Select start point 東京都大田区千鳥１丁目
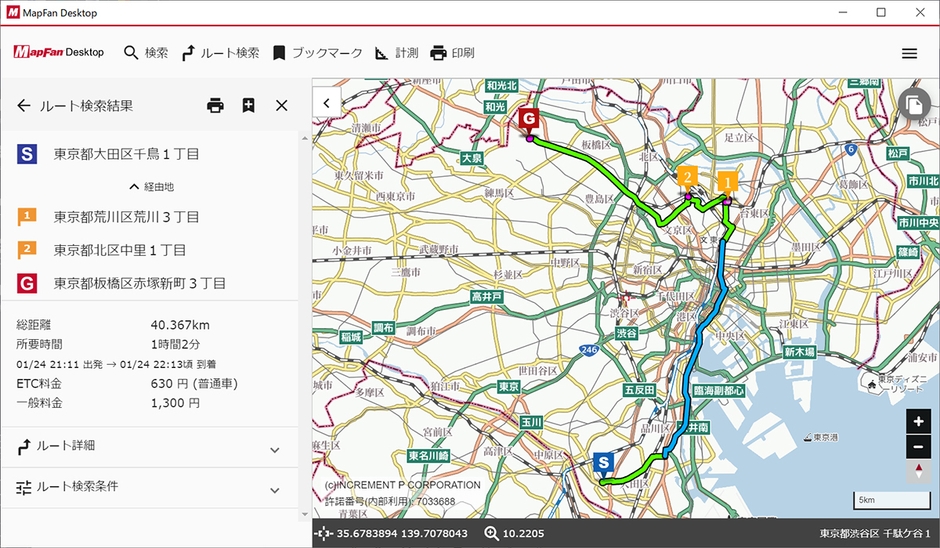Viewport: 940px width, 548px height. tap(126, 154)
